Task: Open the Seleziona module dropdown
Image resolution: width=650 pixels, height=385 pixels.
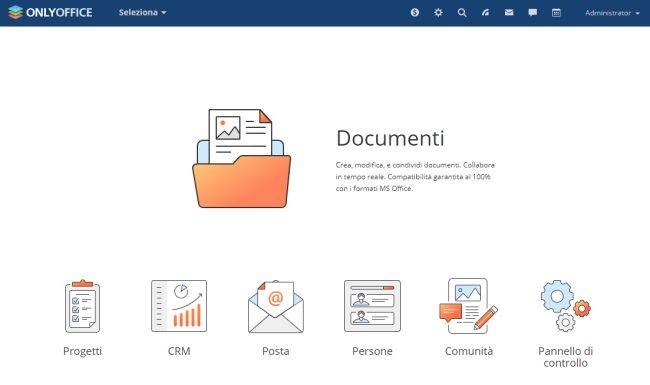Action: [143, 12]
